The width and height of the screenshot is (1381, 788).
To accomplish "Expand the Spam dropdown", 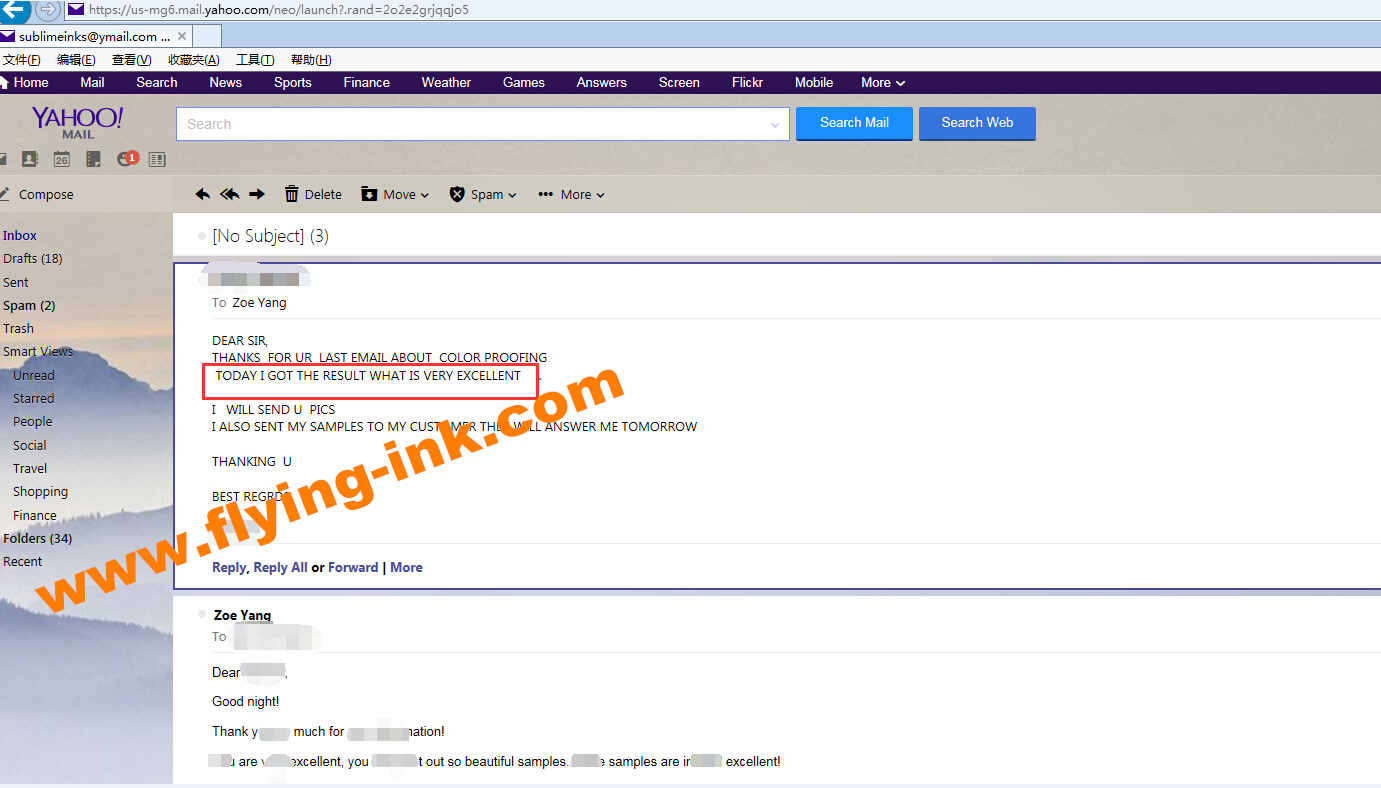I will coord(483,195).
